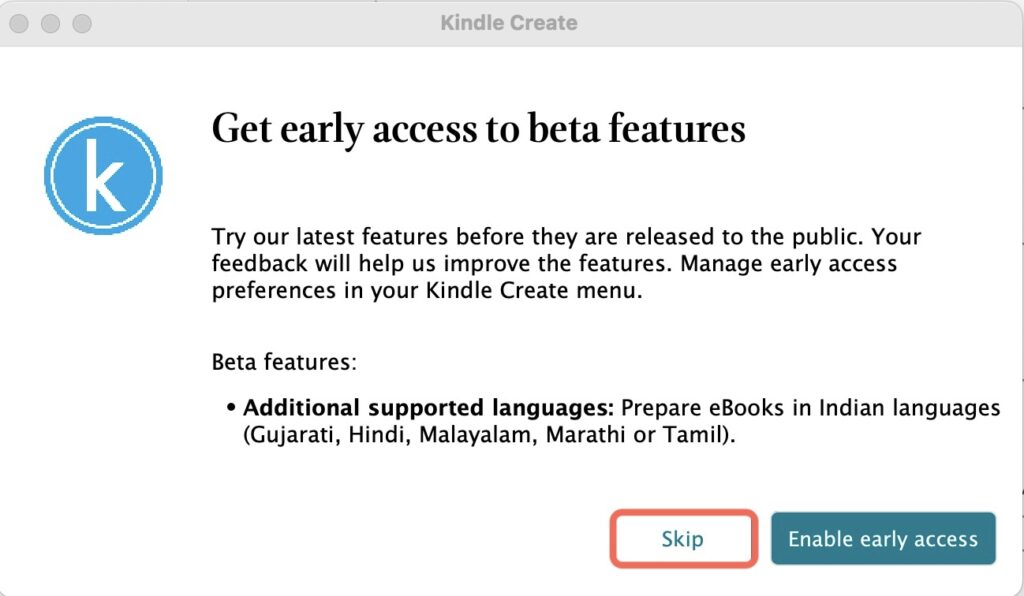The width and height of the screenshot is (1024, 596).
Task: Click the blue Kindle Create logo
Action: [103, 176]
